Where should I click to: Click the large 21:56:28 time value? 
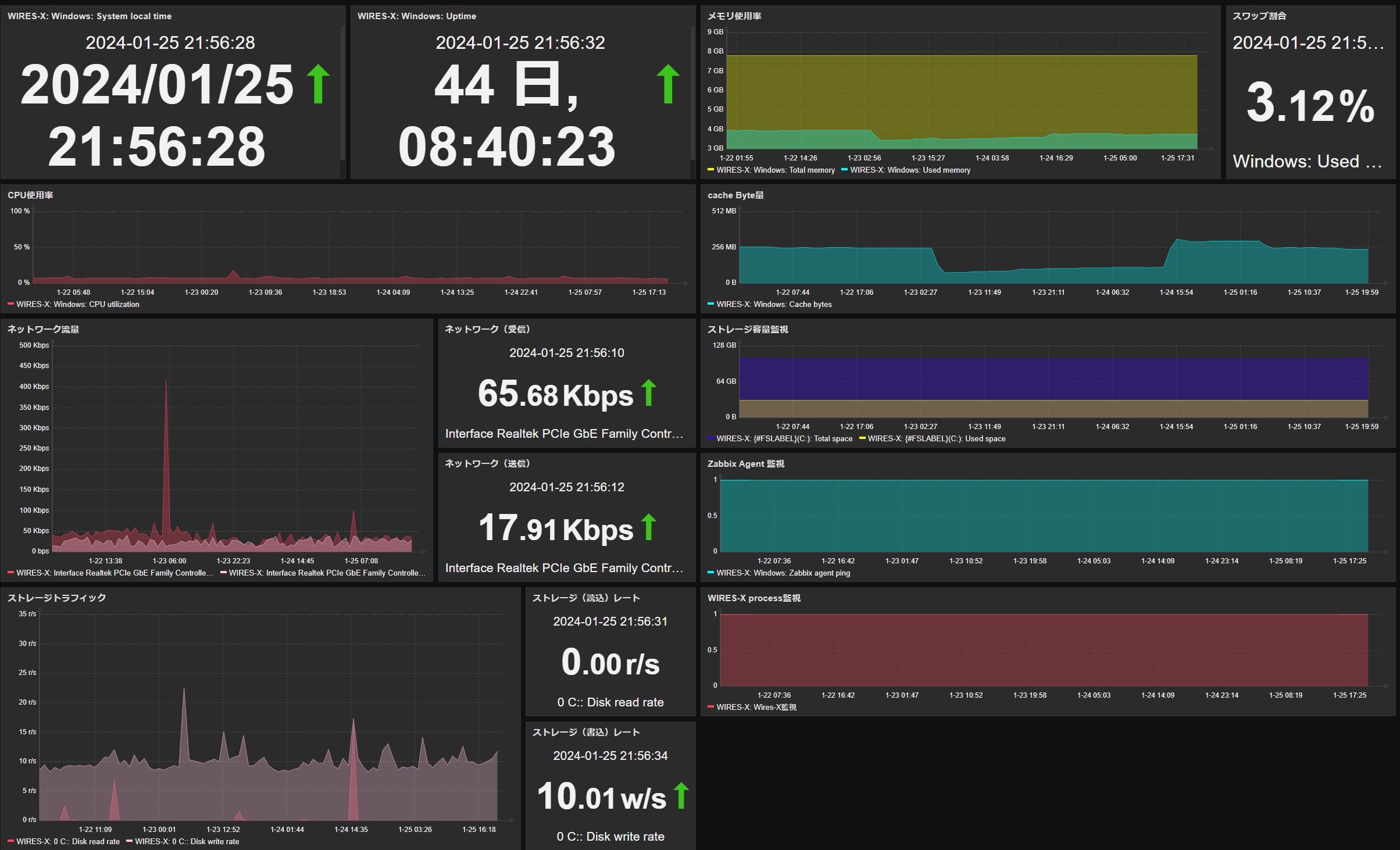pyautogui.click(x=157, y=146)
